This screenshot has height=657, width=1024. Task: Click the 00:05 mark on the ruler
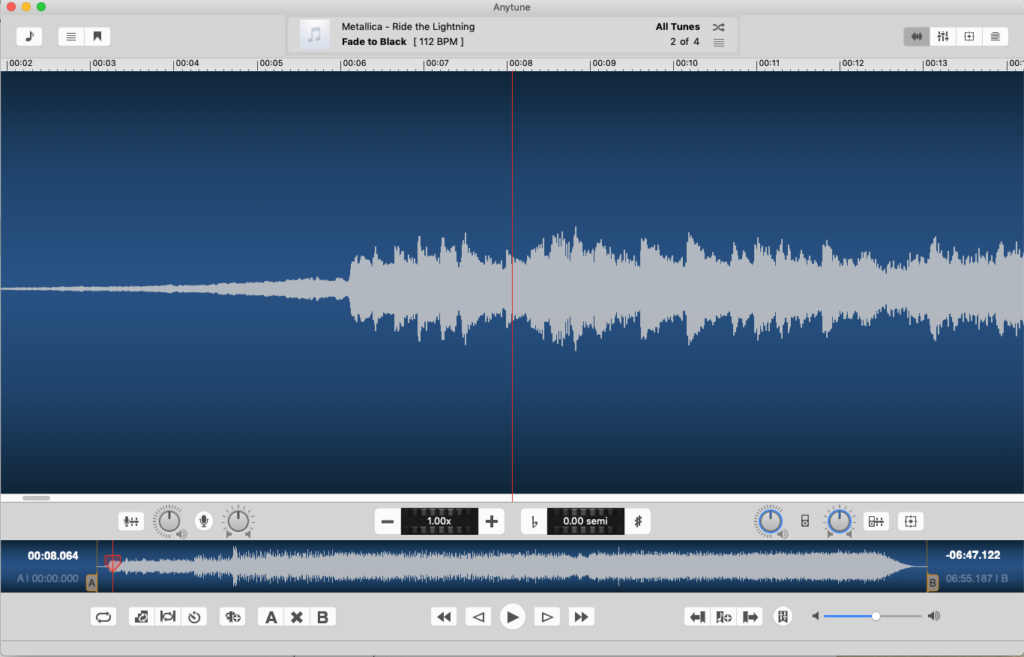(270, 63)
